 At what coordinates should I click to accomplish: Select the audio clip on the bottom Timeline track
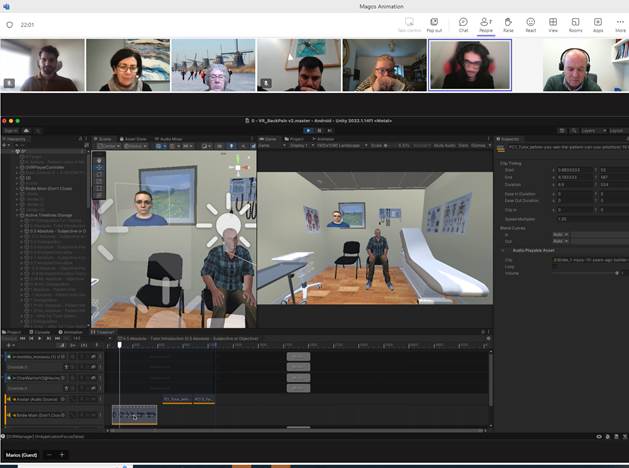tap(134, 415)
